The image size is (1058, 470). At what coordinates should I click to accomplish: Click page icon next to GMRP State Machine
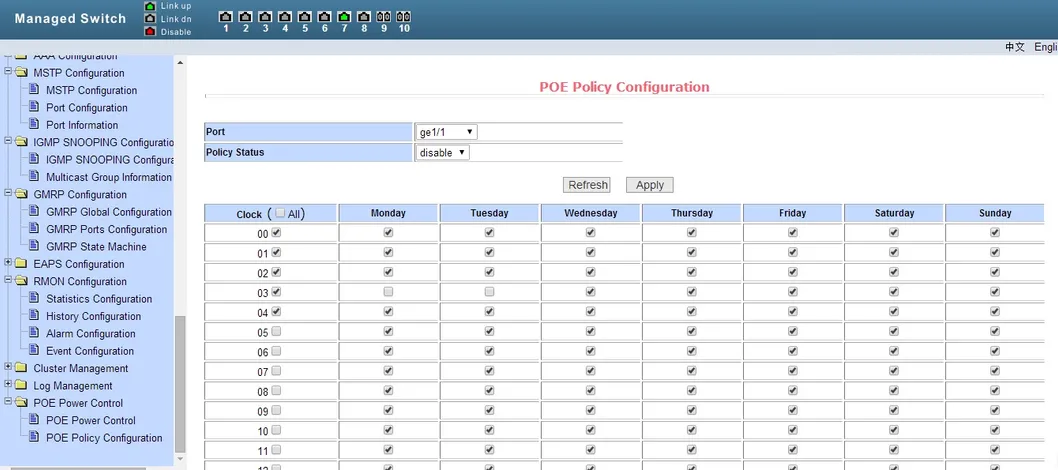pos(34,246)
